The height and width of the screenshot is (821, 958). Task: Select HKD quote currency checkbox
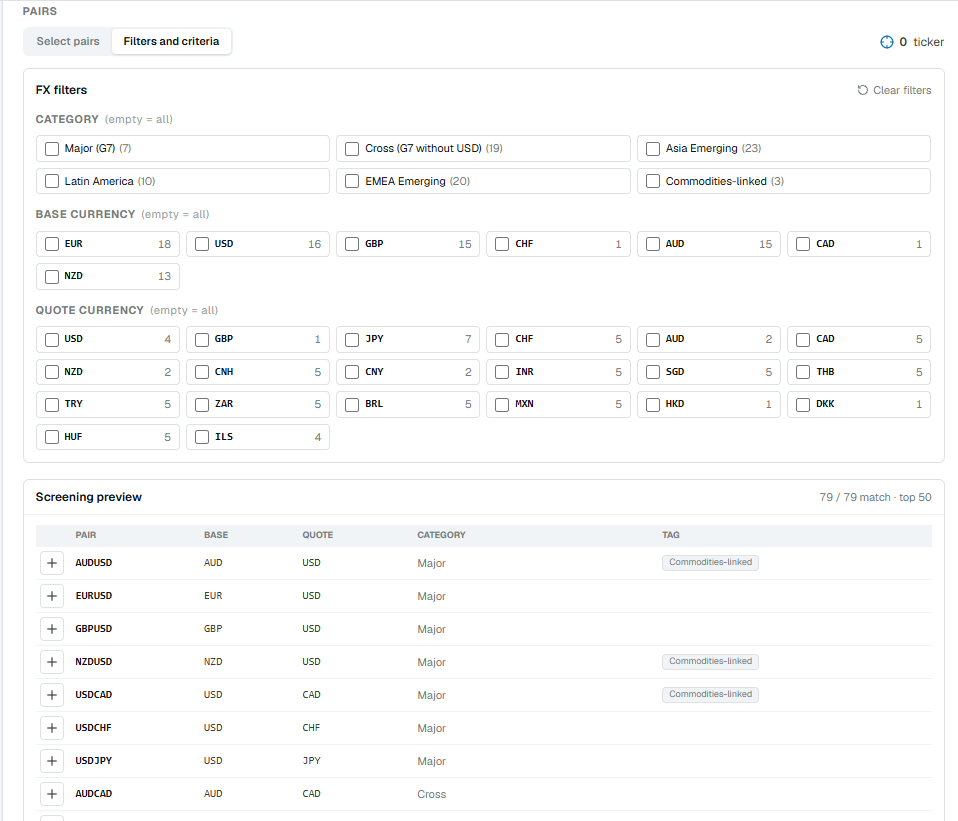click(x=653, y=404)
